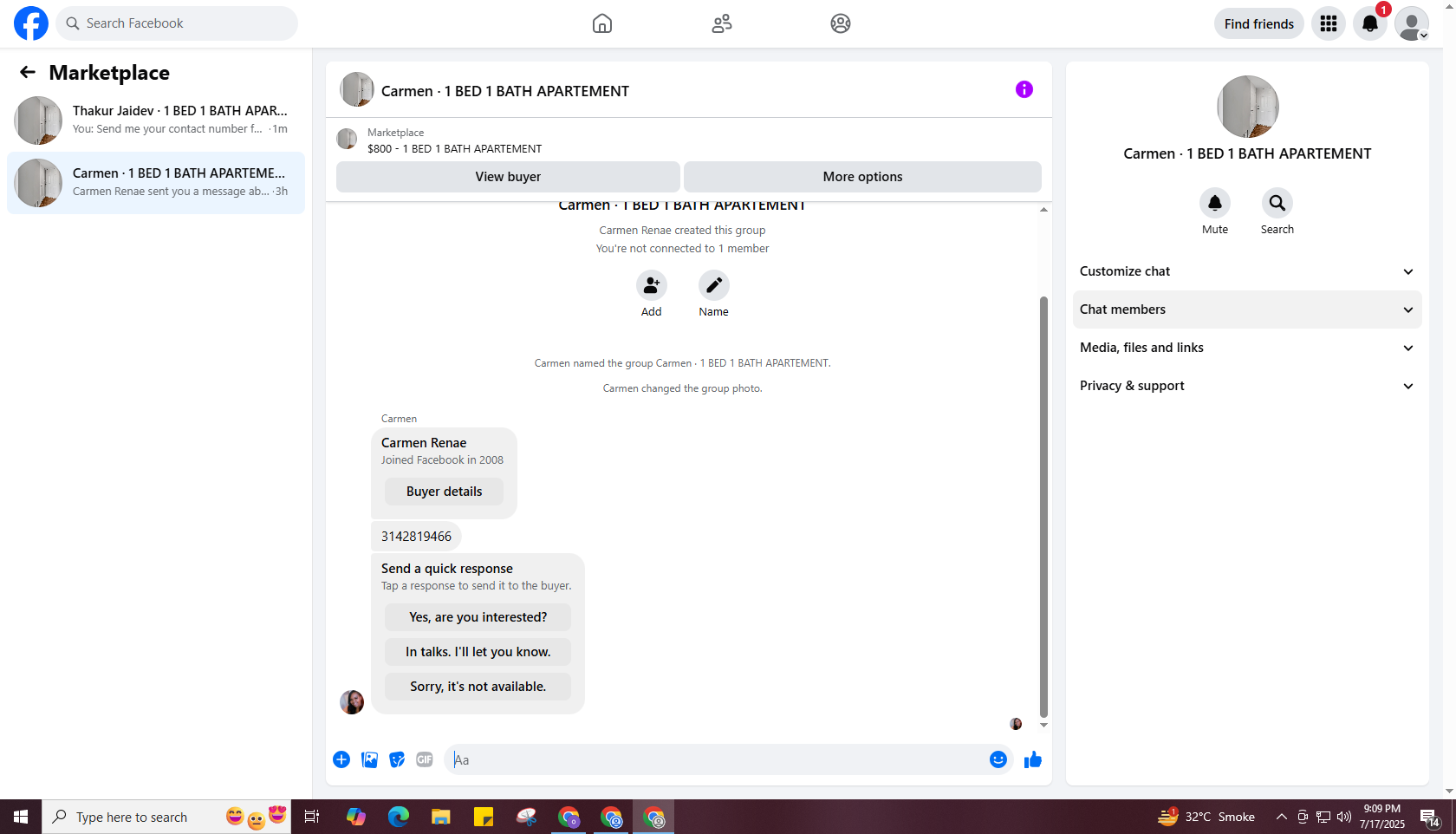Send a thumbs-up like
The height and width of the screenshot is (834, 1456).
(x=1033, y=759)
